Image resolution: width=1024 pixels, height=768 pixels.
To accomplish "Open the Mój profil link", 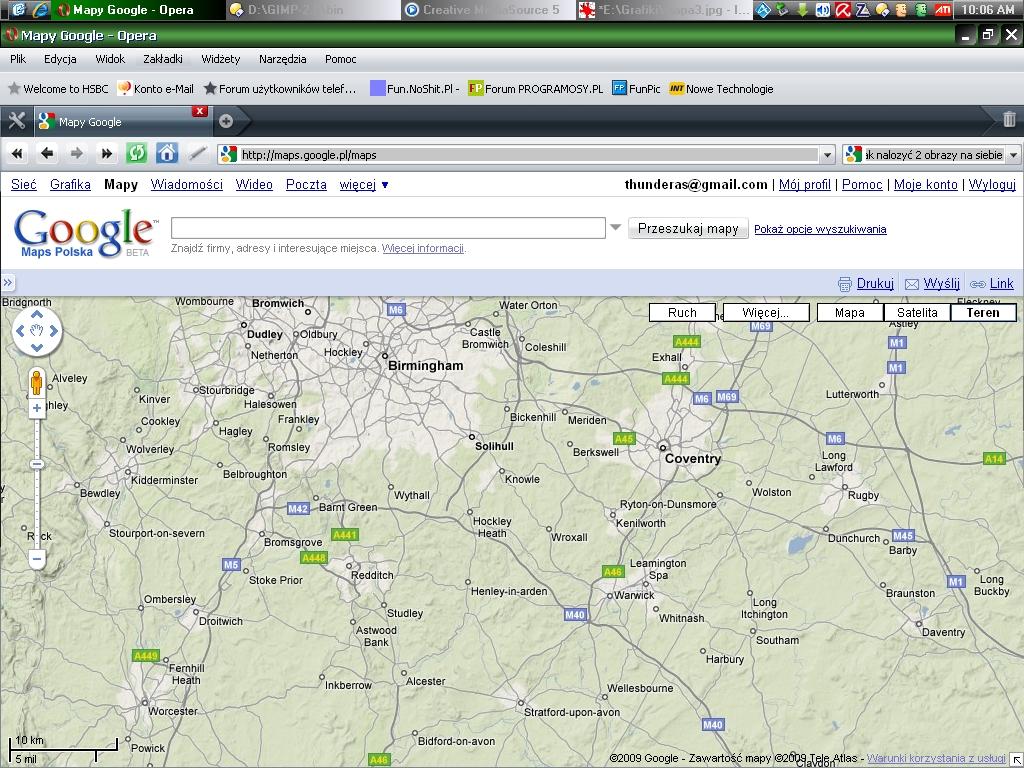I will tap(805, 184).
